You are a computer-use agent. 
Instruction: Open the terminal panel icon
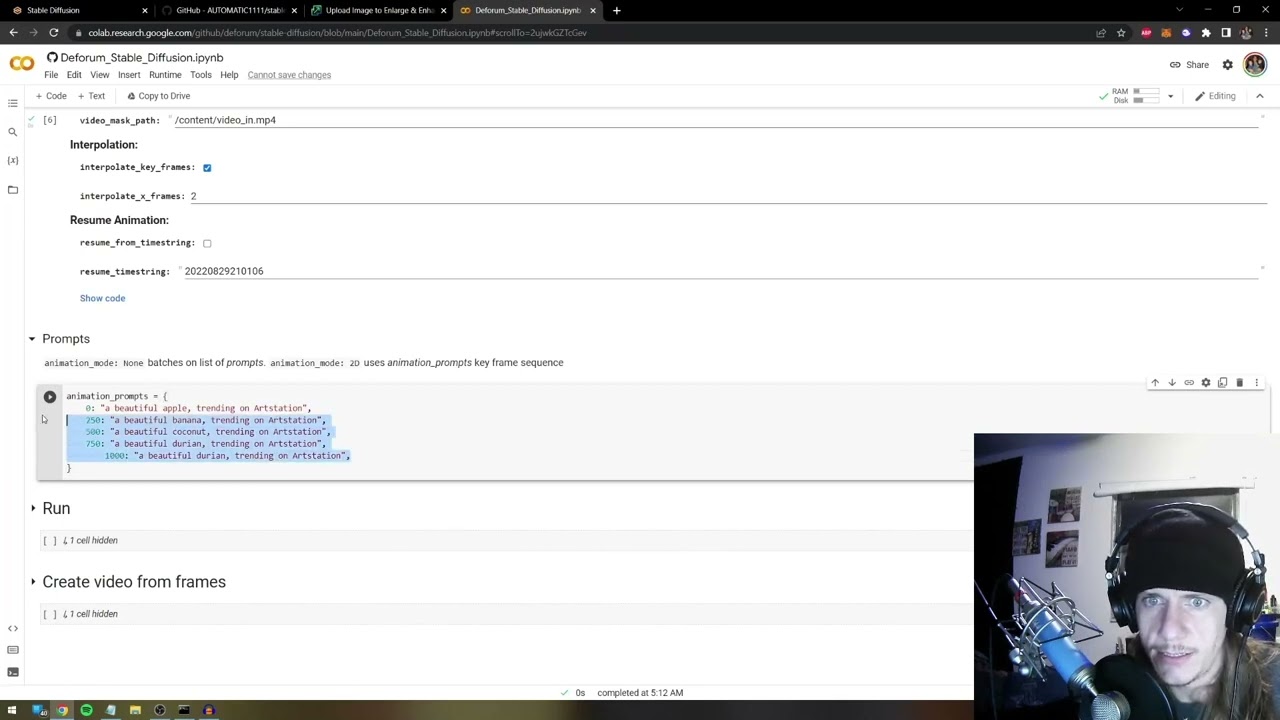coord(13,672)
